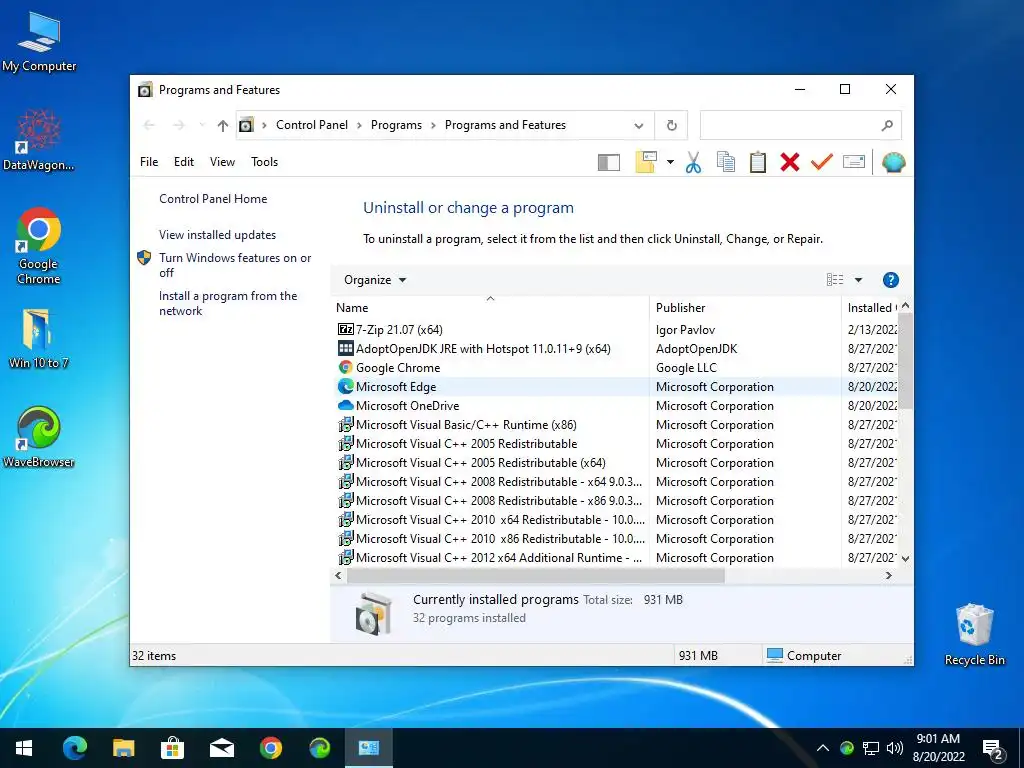Open the notification center icon
The width and height of the screenshot is (1024, 768).
click(x=993, y=749)
